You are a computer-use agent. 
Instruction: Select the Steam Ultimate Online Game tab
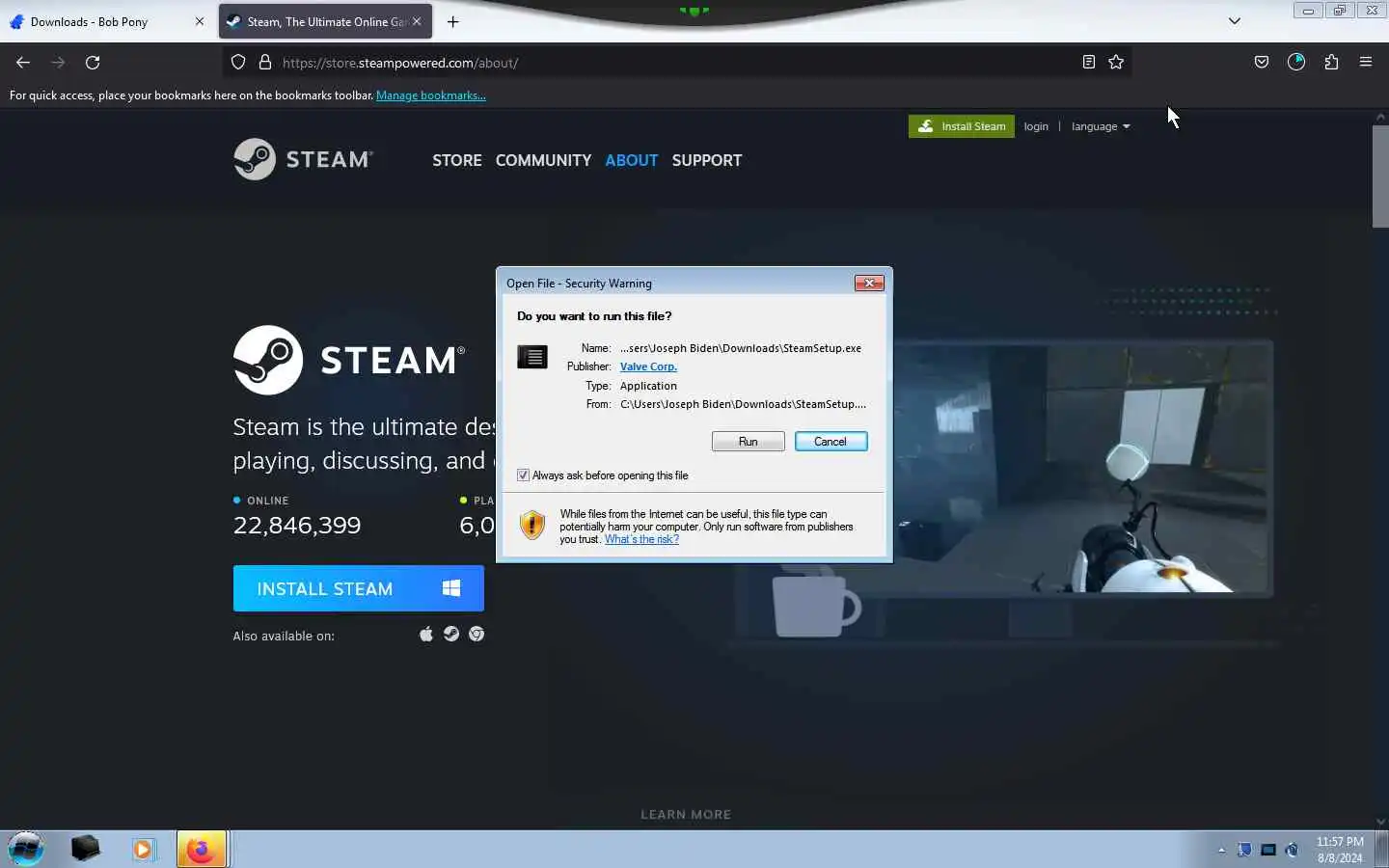[325, 21]
